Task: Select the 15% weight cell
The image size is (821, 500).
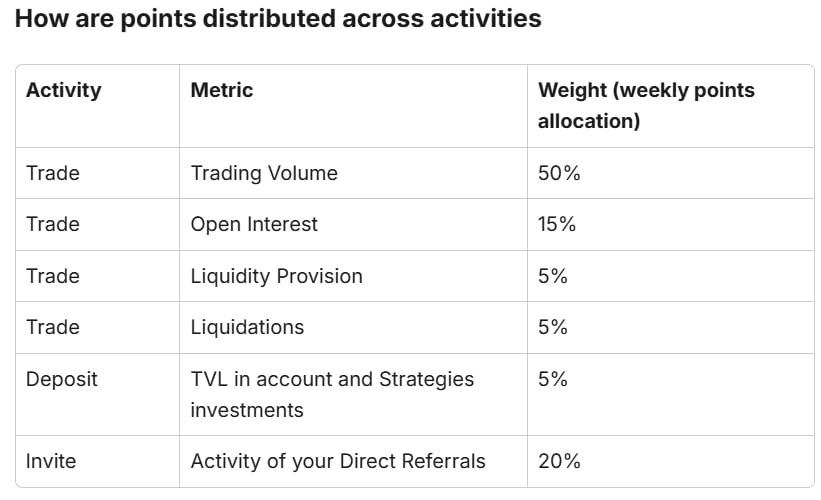Action: click(x=557, y=225)
